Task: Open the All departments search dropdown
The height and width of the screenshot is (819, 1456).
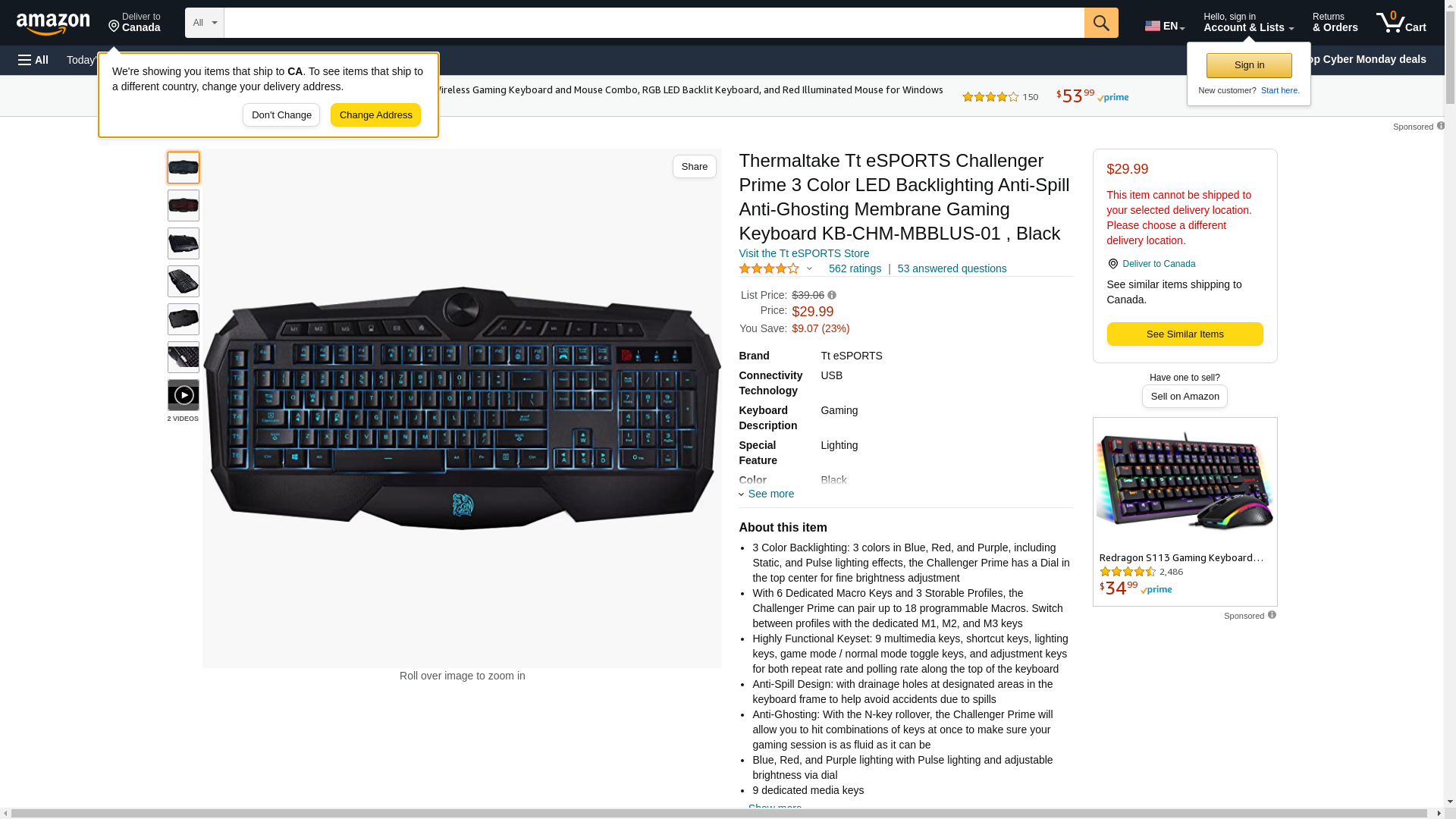Action: coord(205,23)
